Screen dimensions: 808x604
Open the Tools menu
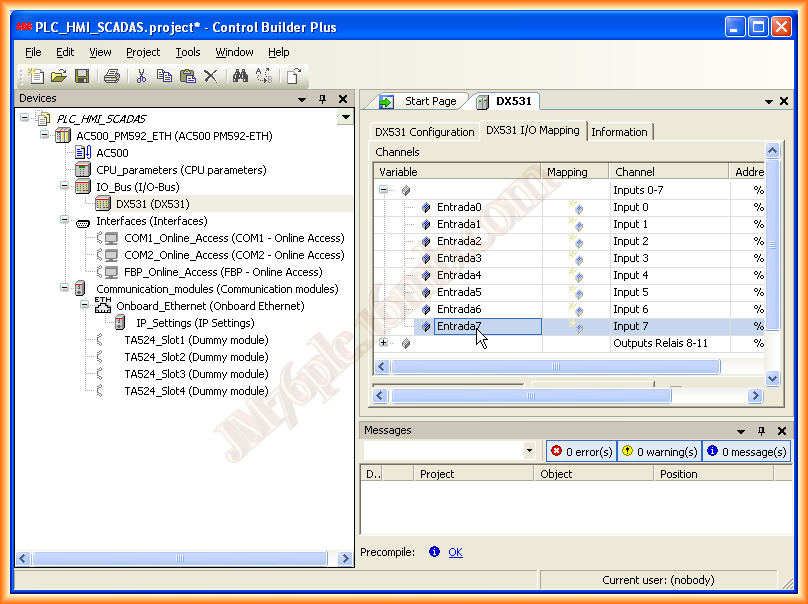pos(187,52)
